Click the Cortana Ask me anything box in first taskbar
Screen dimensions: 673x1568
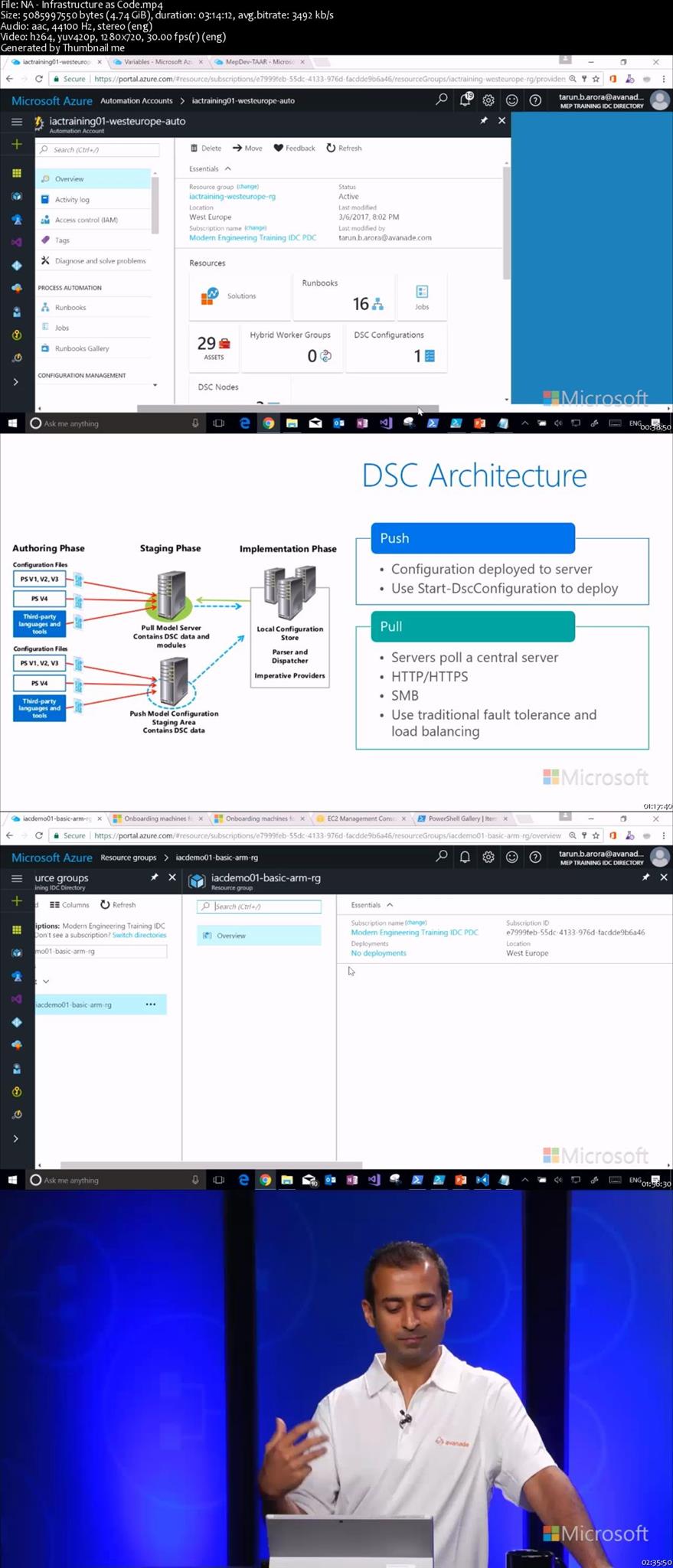tap(115, 423)
